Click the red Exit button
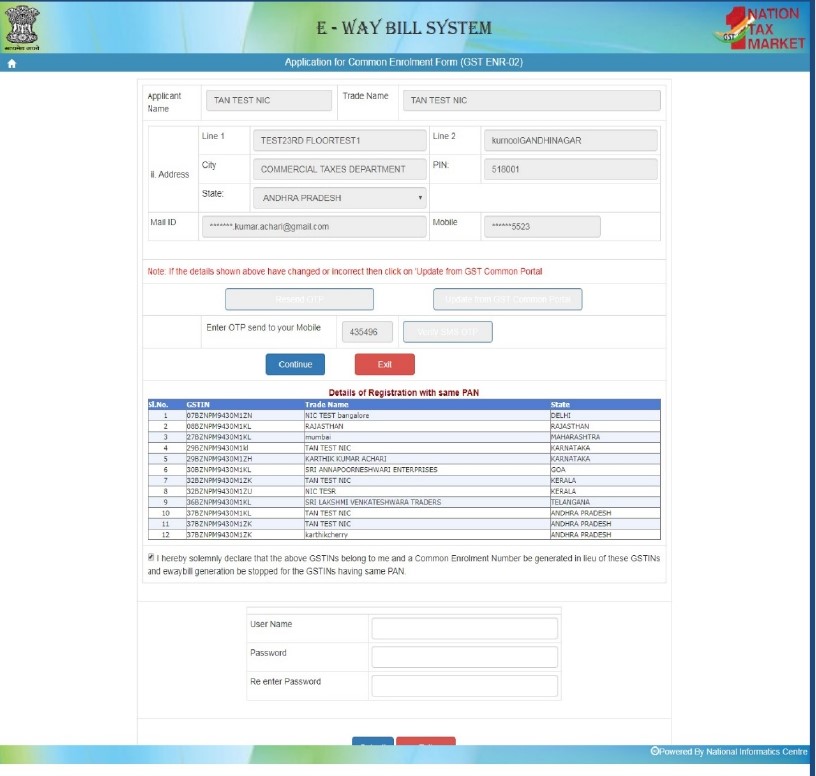The width and height of the screenshot is (816, 776). tap(385, 364)
